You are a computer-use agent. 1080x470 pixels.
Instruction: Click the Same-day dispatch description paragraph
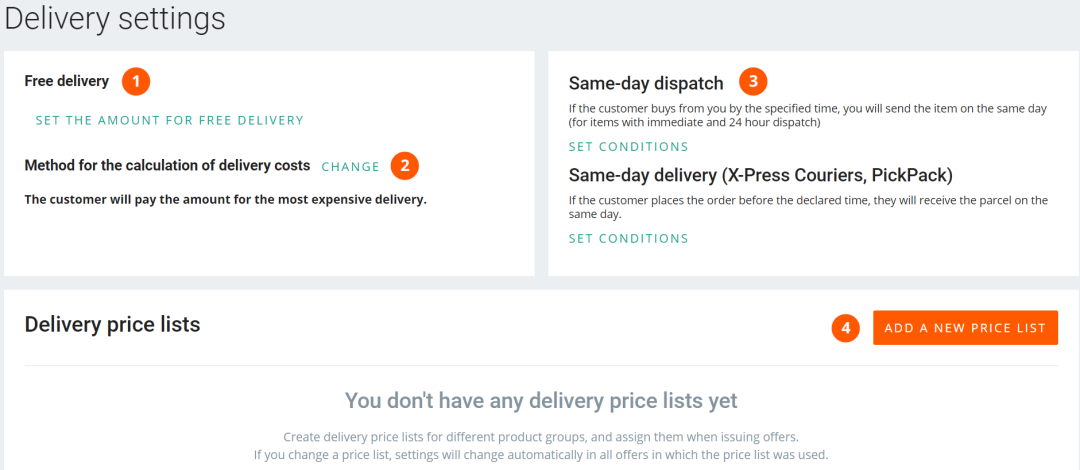807,115
